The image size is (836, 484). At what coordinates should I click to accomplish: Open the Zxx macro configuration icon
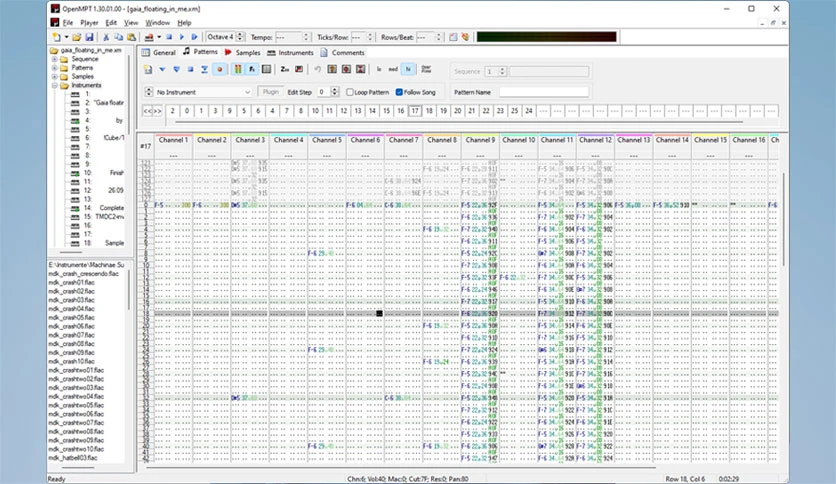click(285, 69)
